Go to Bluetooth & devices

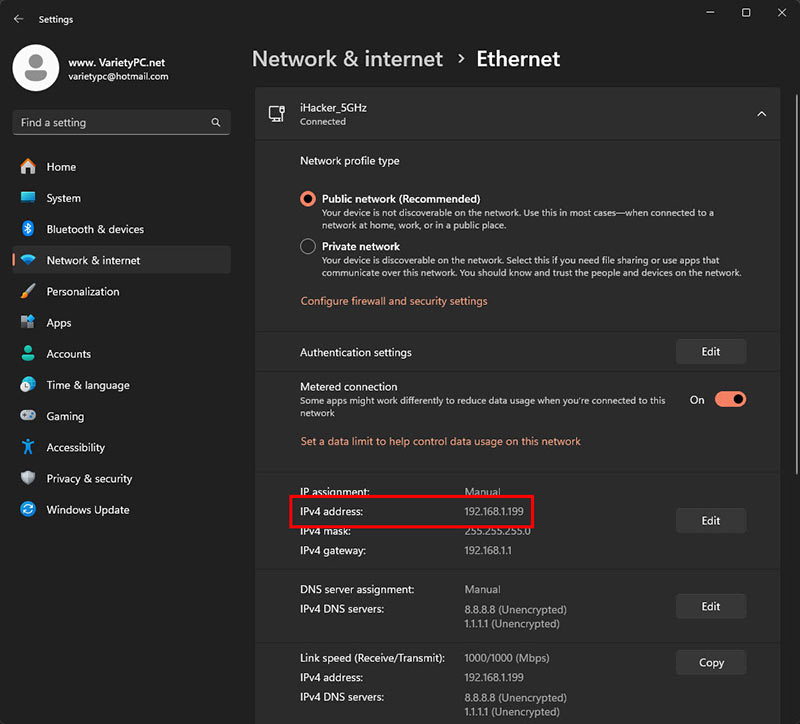click(121, 229)
